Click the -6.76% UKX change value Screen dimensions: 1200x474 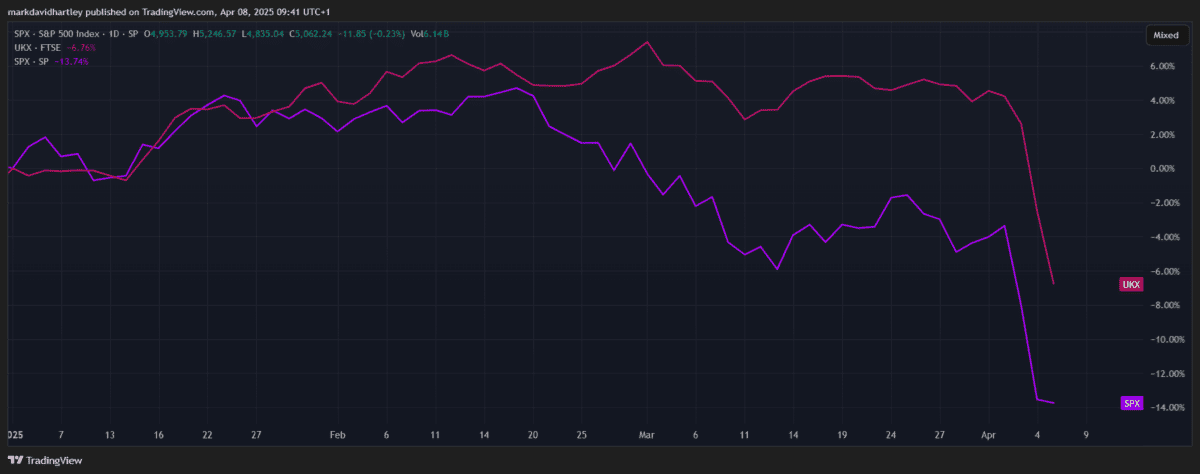coord(79,48)
